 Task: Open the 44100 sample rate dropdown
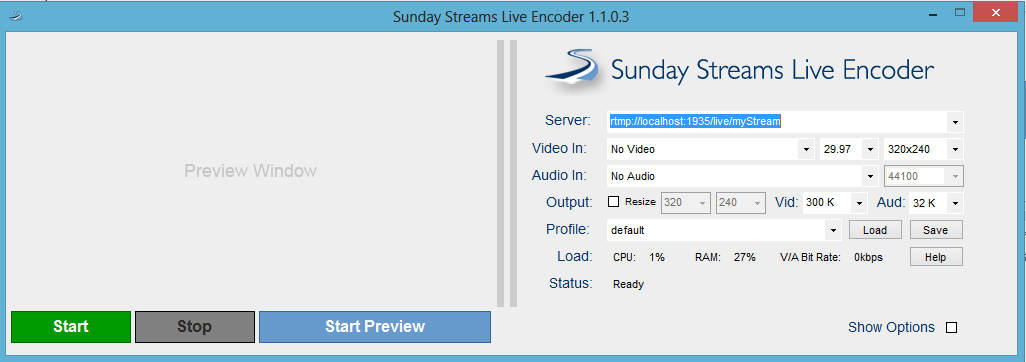coord(955,176)
